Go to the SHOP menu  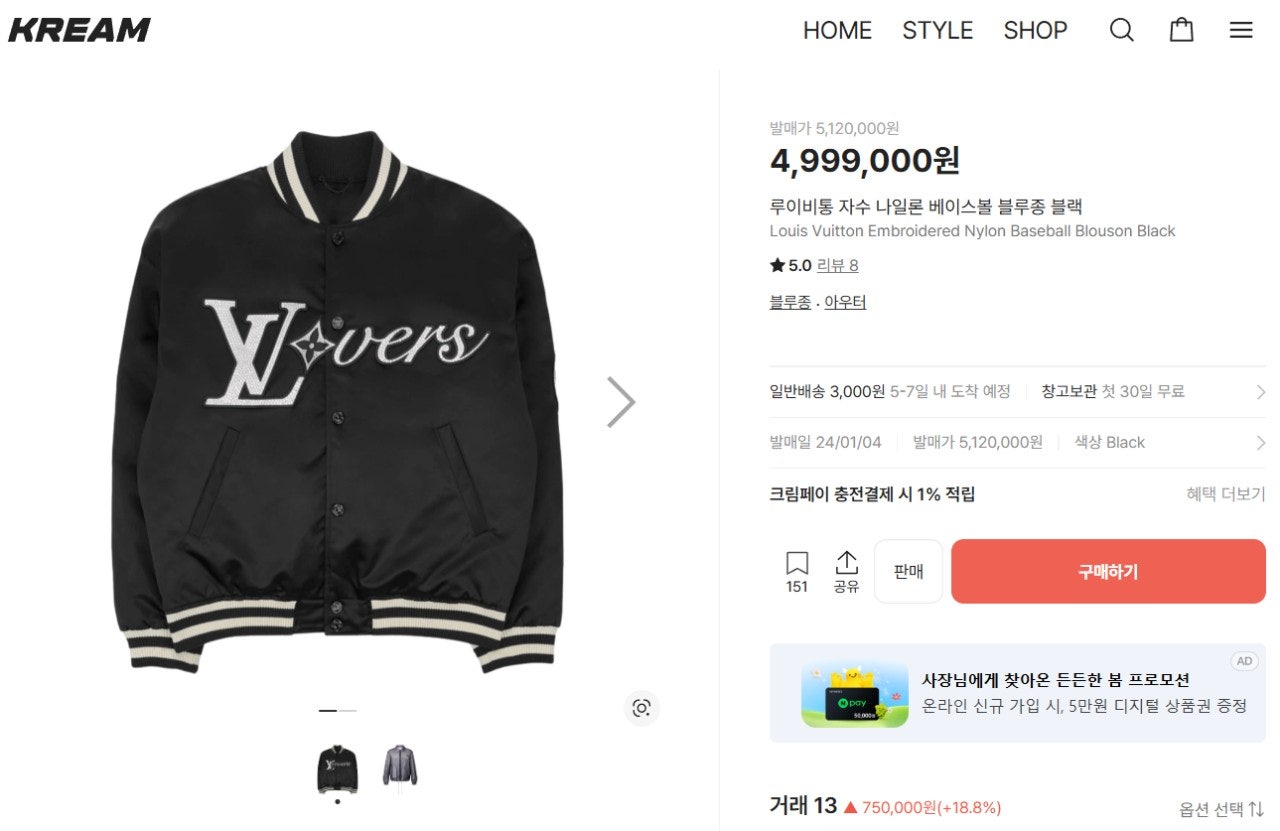click(x=1035, y=31)
